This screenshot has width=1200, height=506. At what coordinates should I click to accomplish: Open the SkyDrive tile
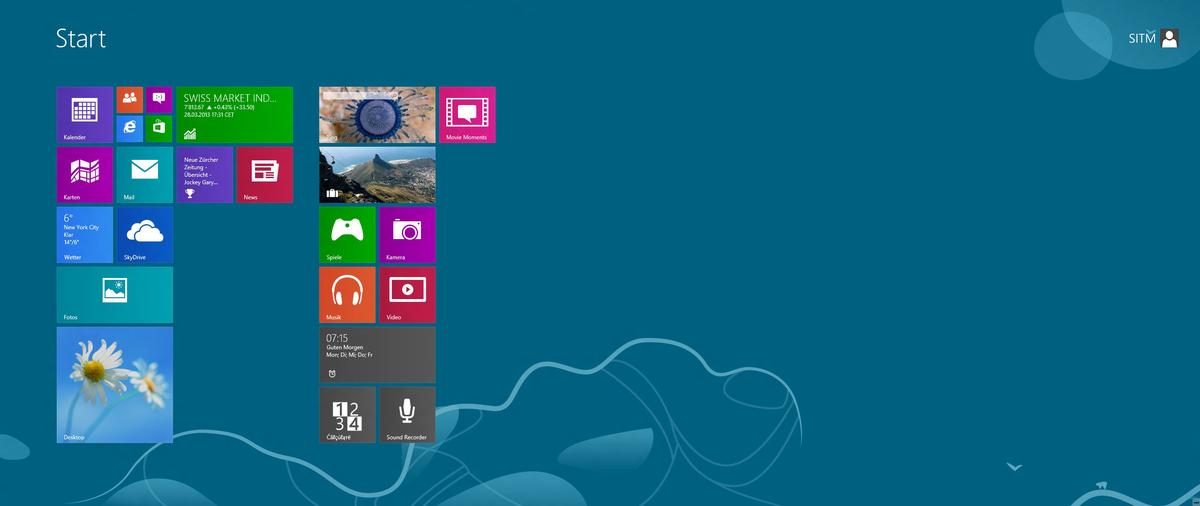[x=145, y=235]
